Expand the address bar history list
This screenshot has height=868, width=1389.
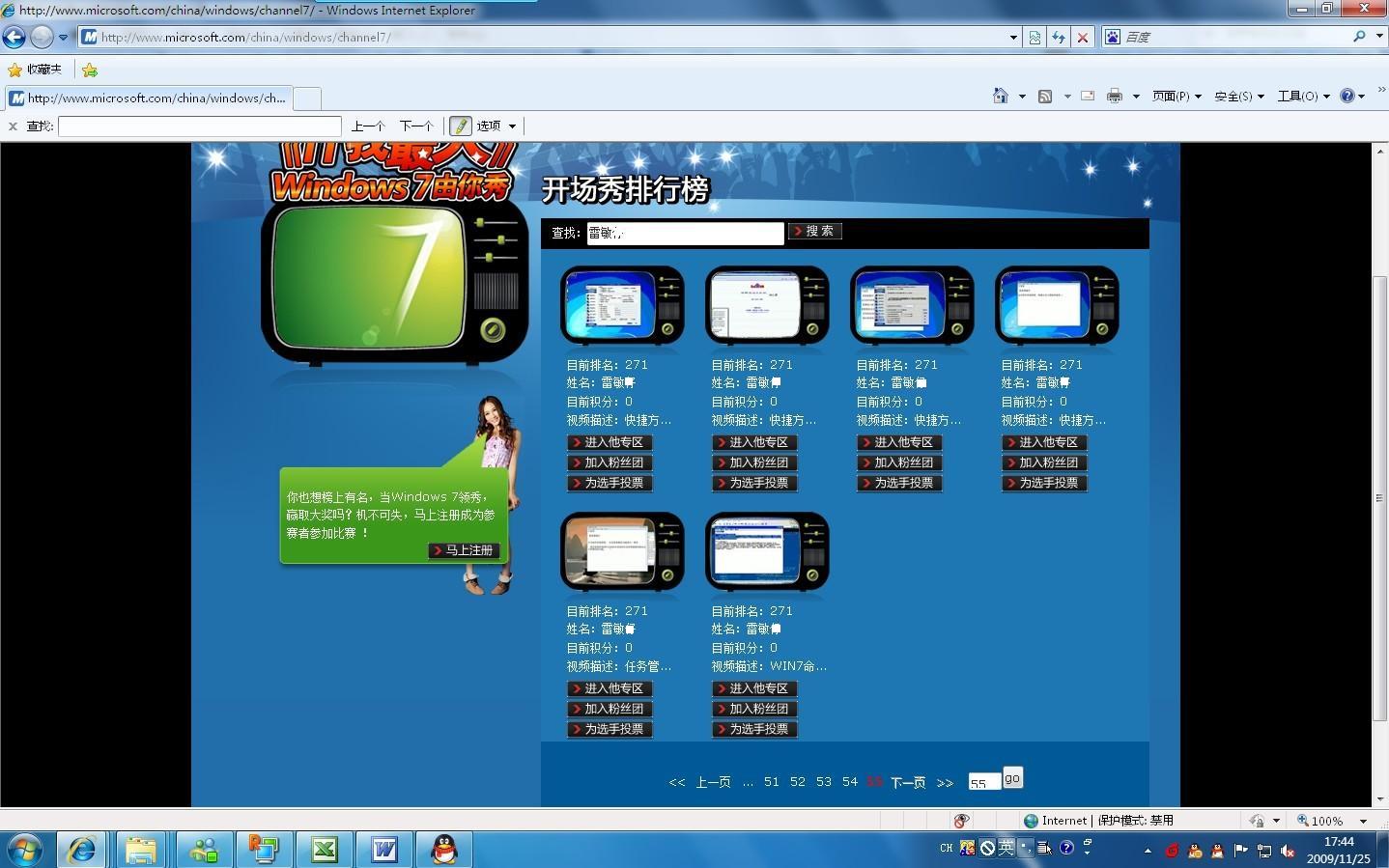click(1012, 37)
